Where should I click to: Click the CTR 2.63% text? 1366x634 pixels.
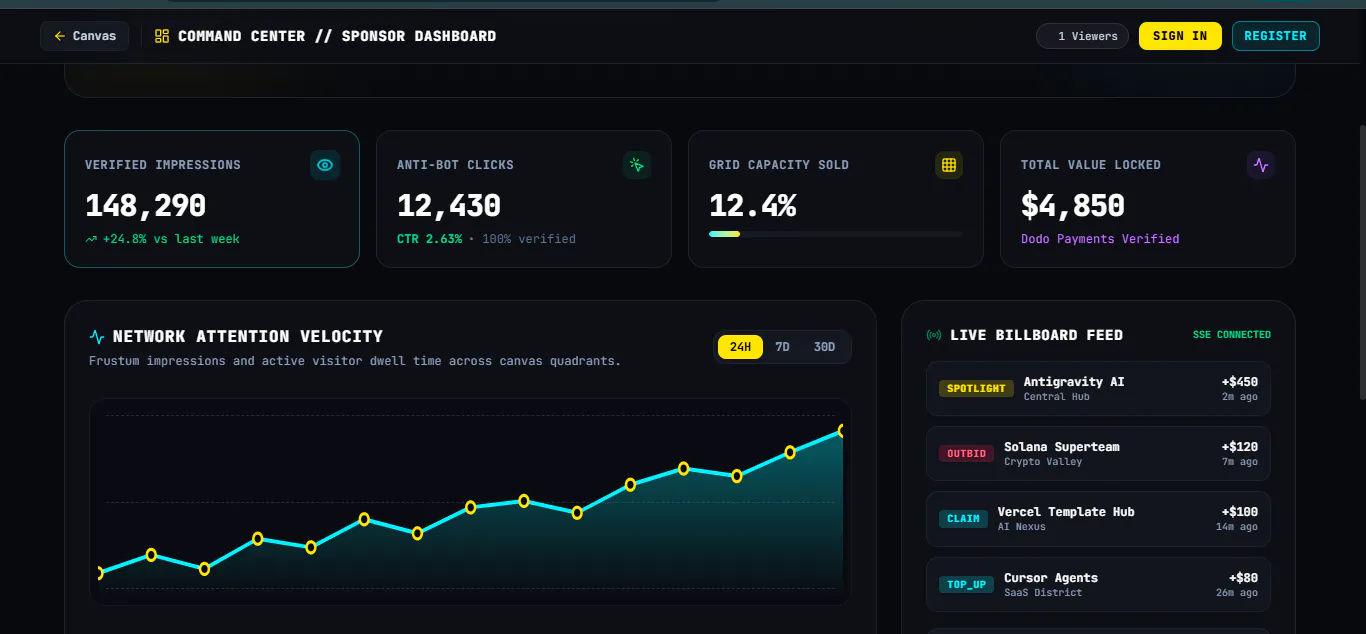coord(430,239)
